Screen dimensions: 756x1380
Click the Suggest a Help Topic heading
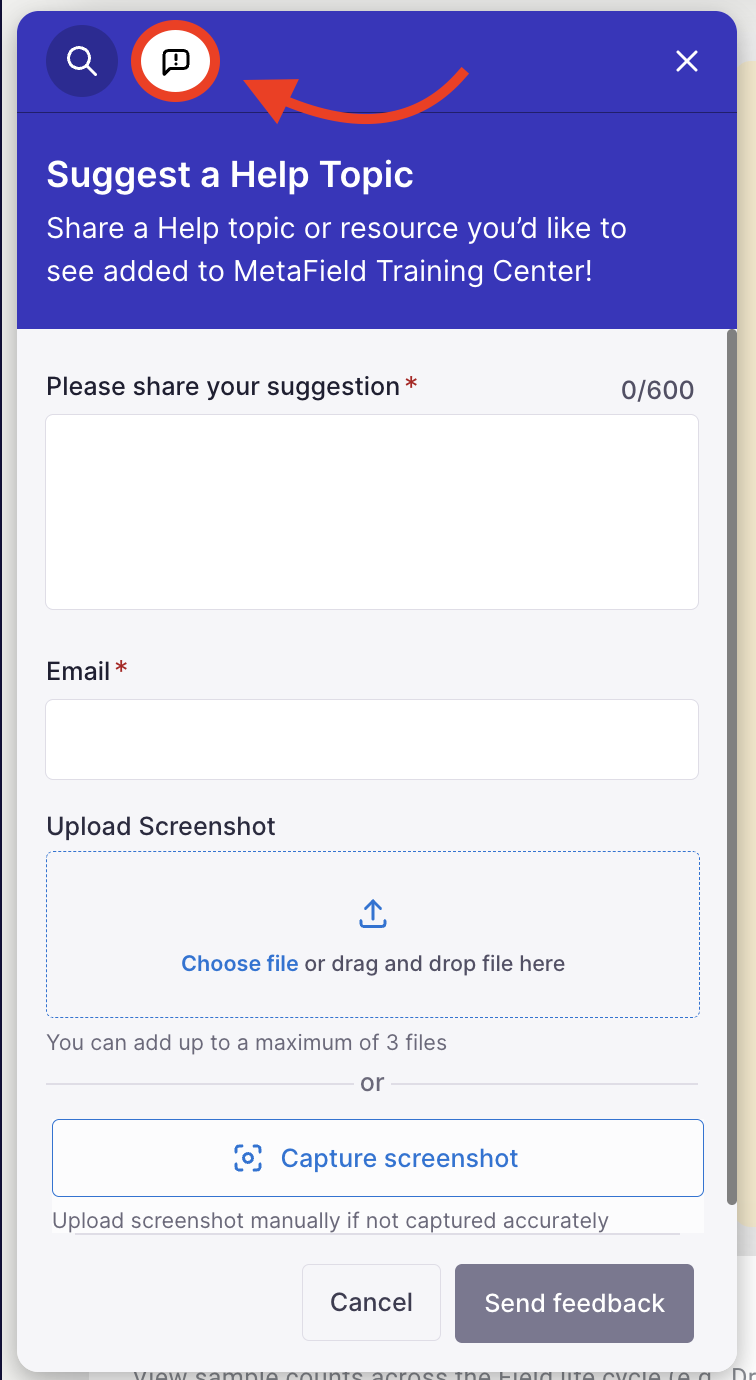tap(230, 175)
